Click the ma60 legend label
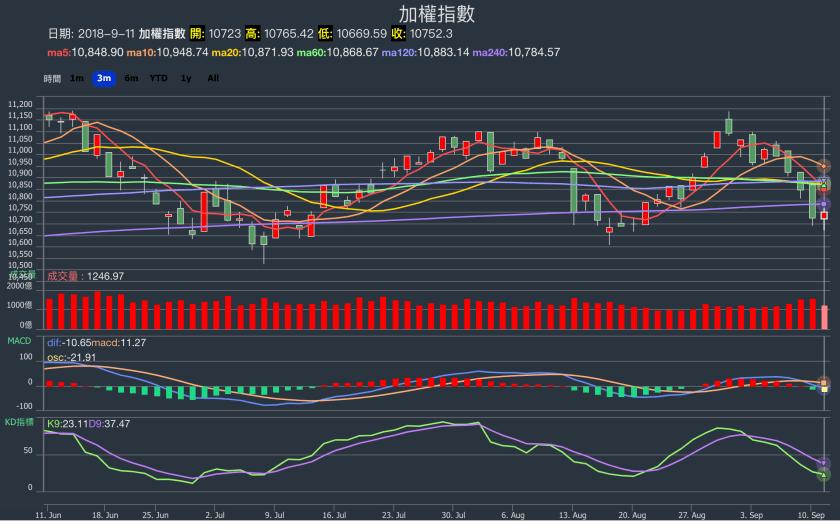This screenshot has width=840, height=521. [x=338, y=52]
